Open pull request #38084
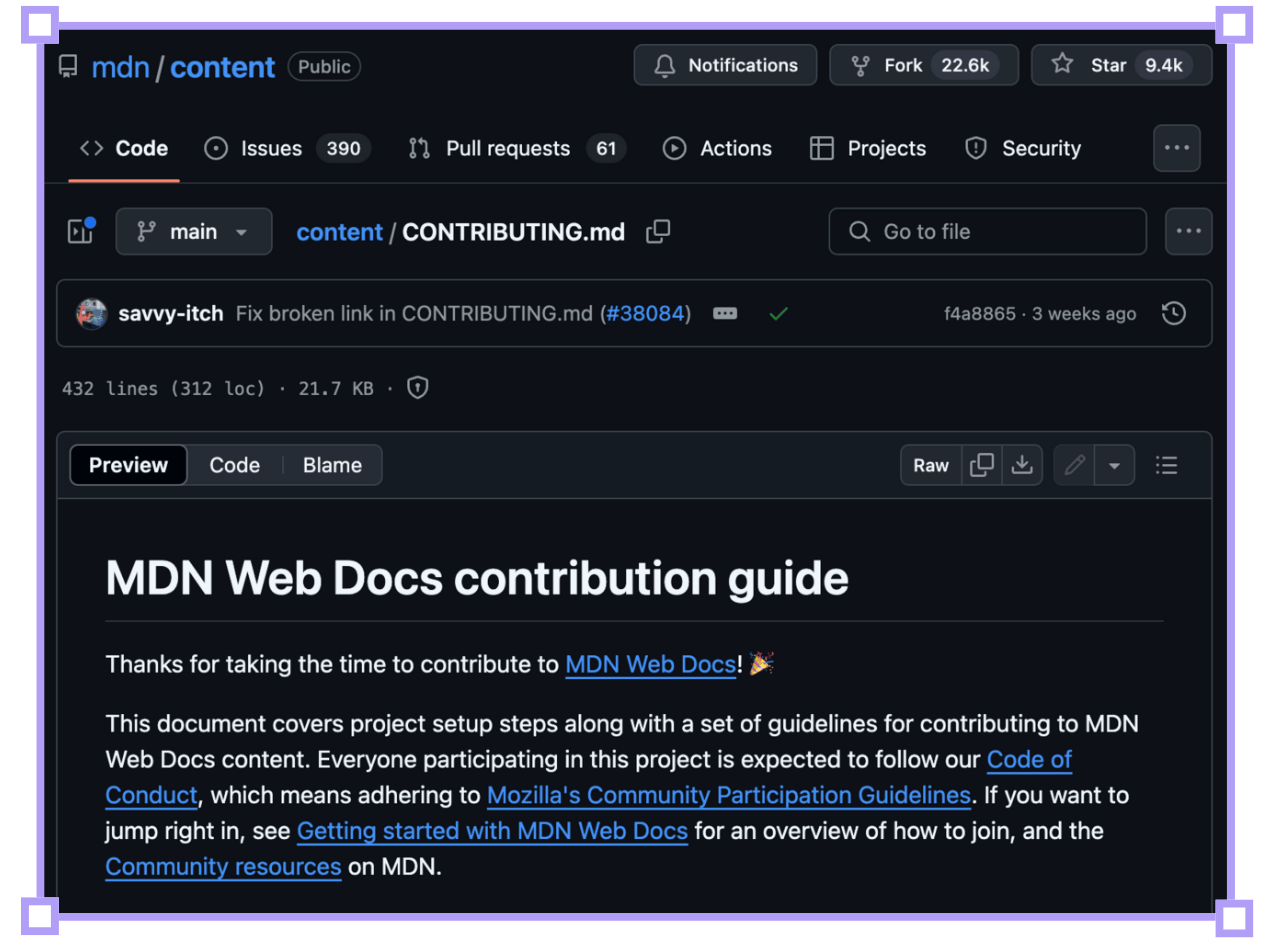 point(645,313)
